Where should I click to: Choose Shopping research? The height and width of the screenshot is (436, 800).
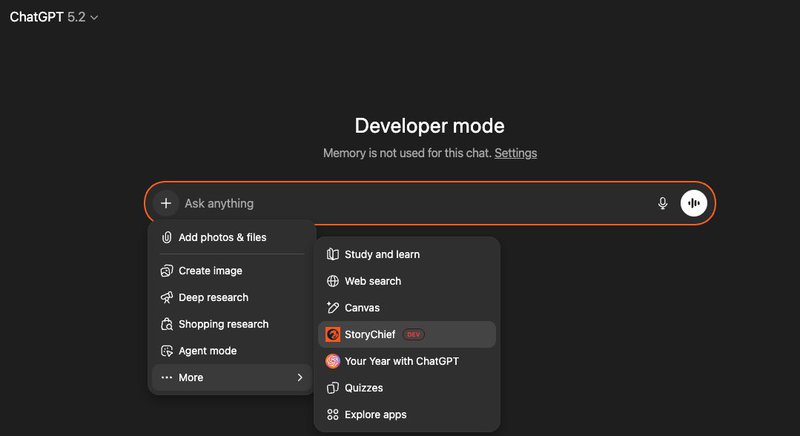pos(232,324)
